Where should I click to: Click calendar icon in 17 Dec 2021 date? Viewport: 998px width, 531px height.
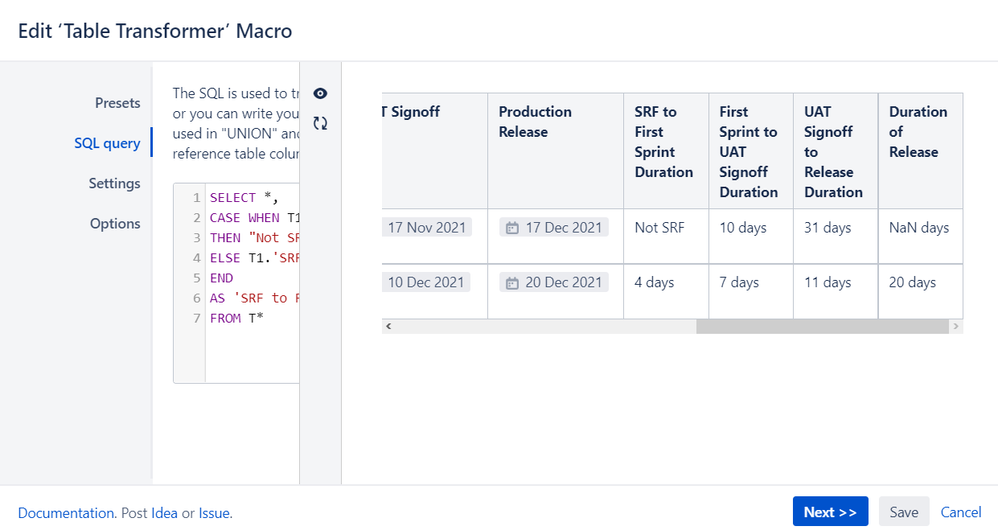click(x=512, y=228)
